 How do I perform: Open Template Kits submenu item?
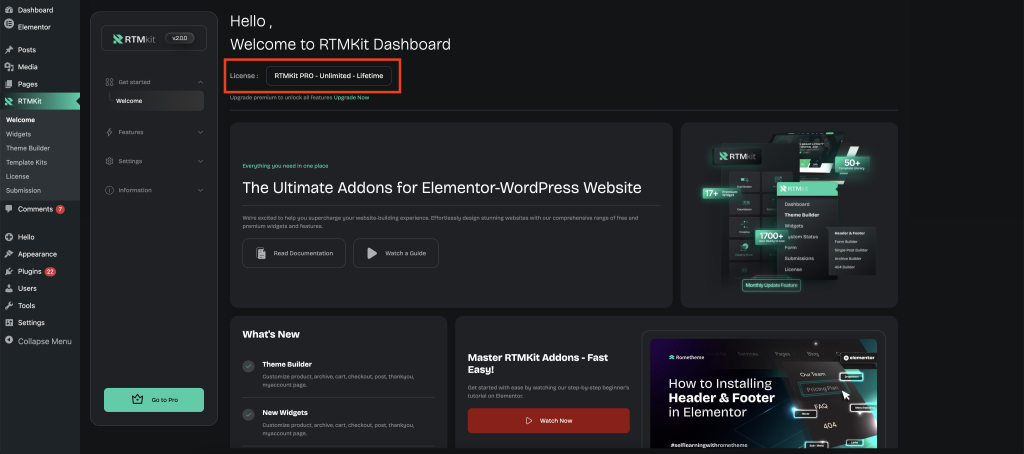tap(26, 162)
